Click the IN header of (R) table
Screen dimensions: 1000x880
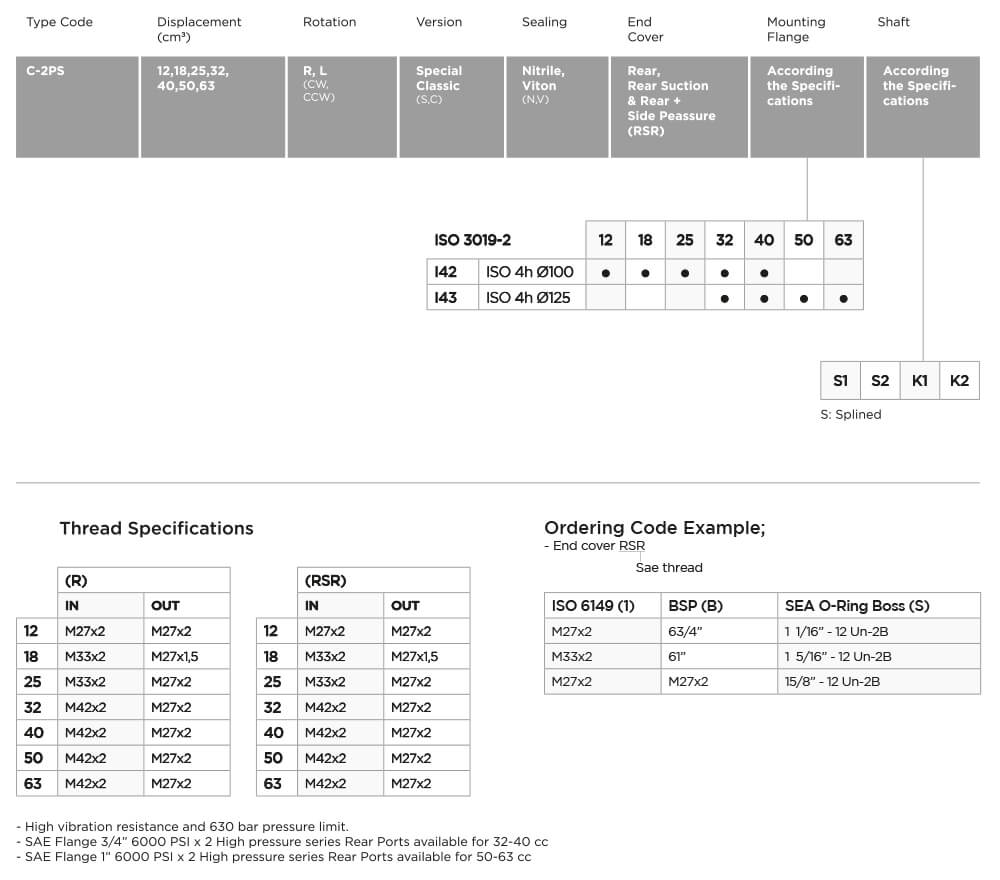tap(101, 606)
